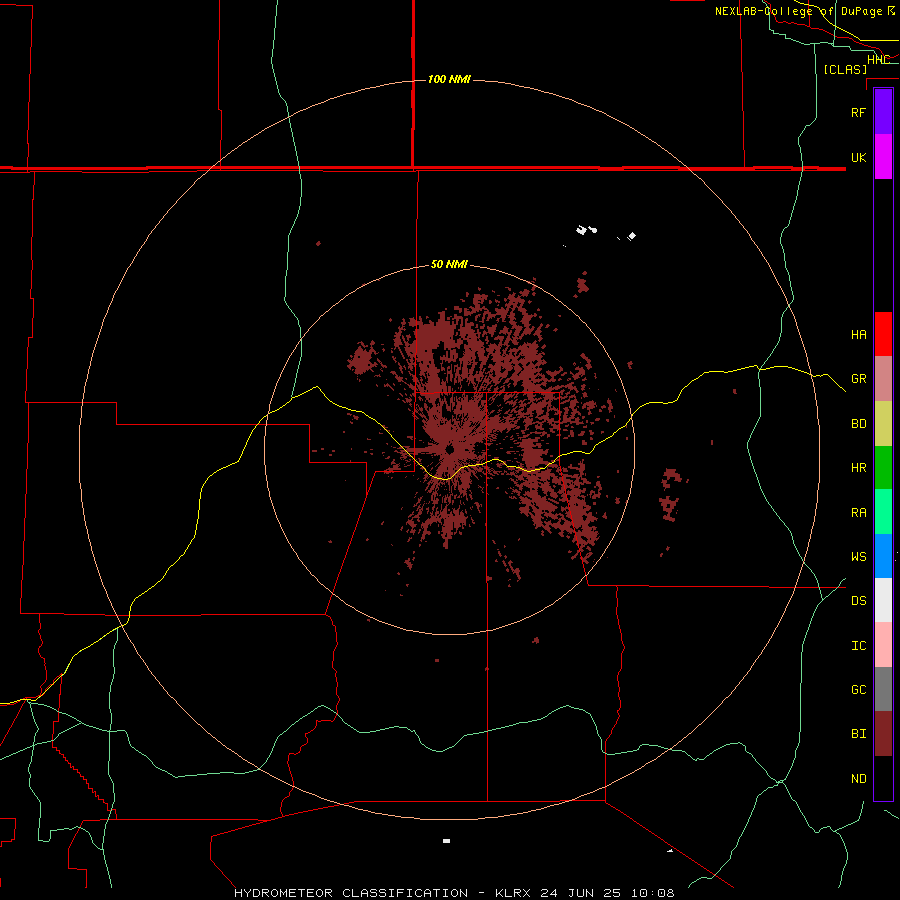Click the 10:08 time stamp

click(652, 893)
